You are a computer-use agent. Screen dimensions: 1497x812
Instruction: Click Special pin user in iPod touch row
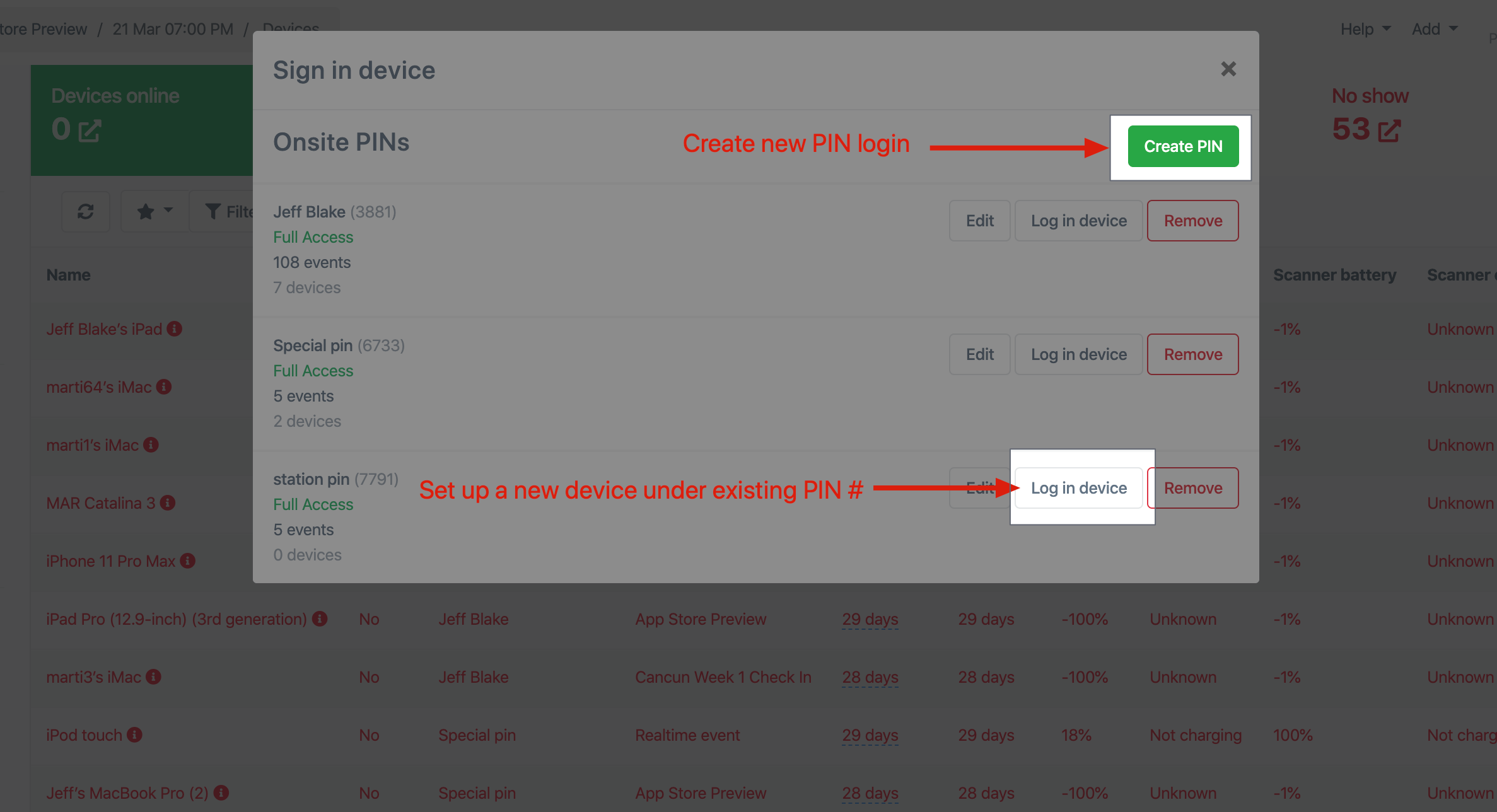477,735
